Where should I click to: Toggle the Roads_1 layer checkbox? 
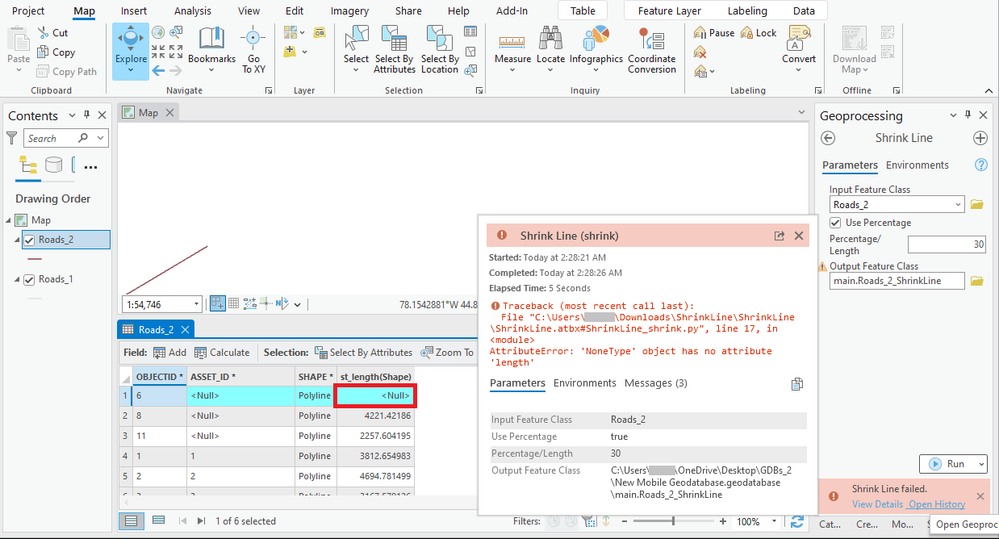29,280
